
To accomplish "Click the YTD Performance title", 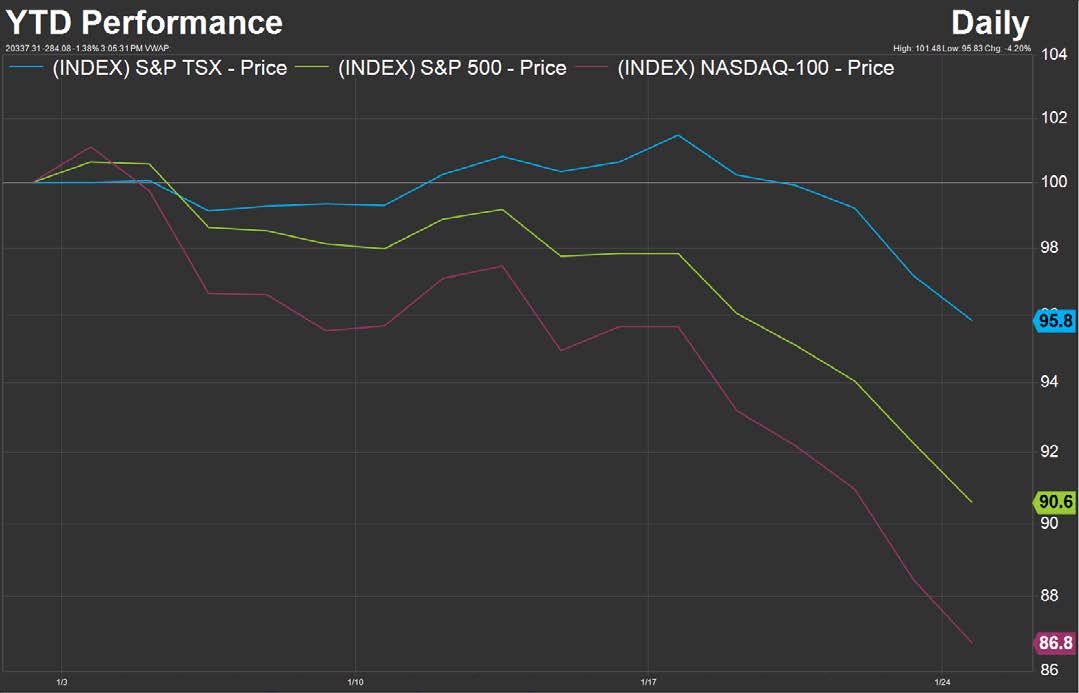I will [144, 22].
